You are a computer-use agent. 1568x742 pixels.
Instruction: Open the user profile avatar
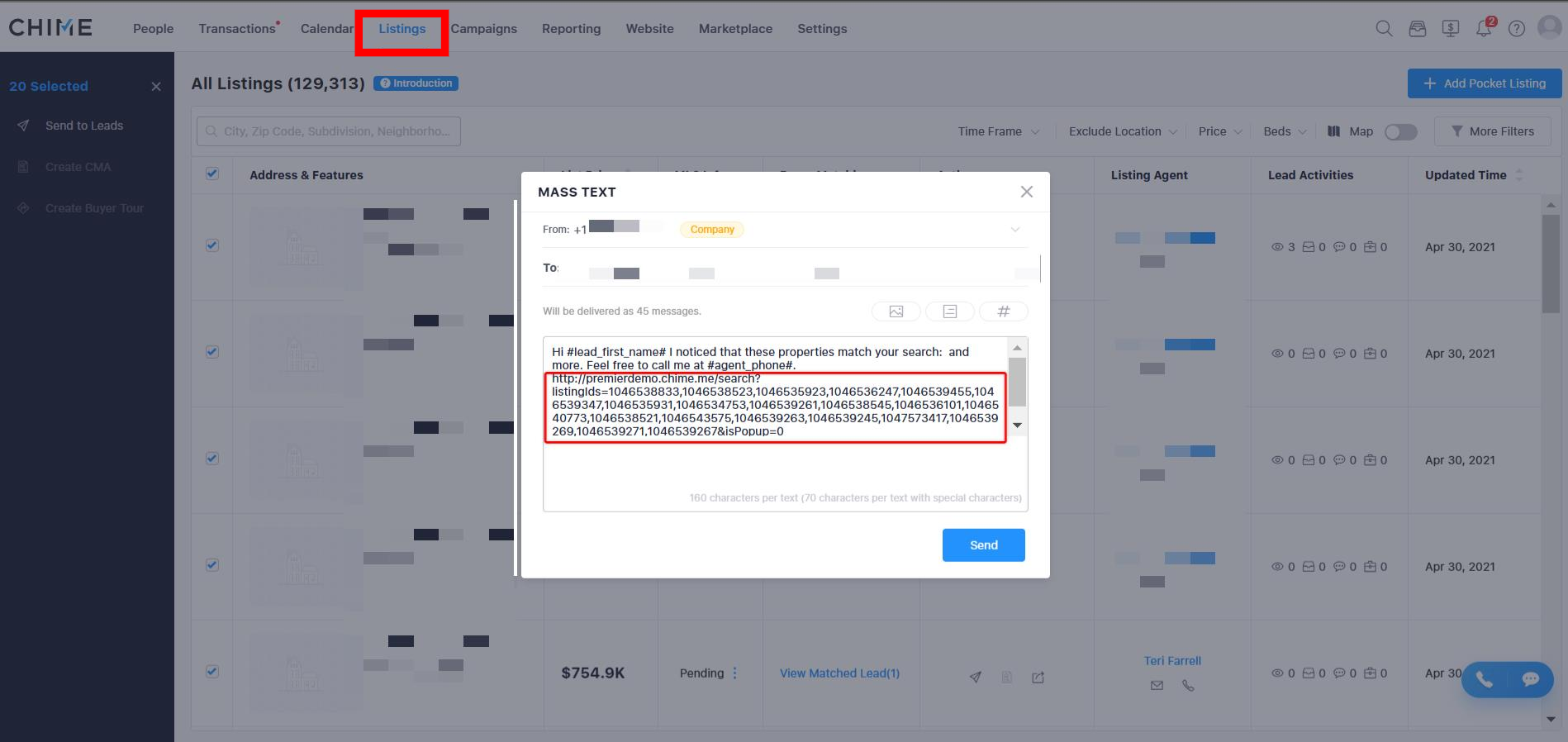(x=1549, y=27)
